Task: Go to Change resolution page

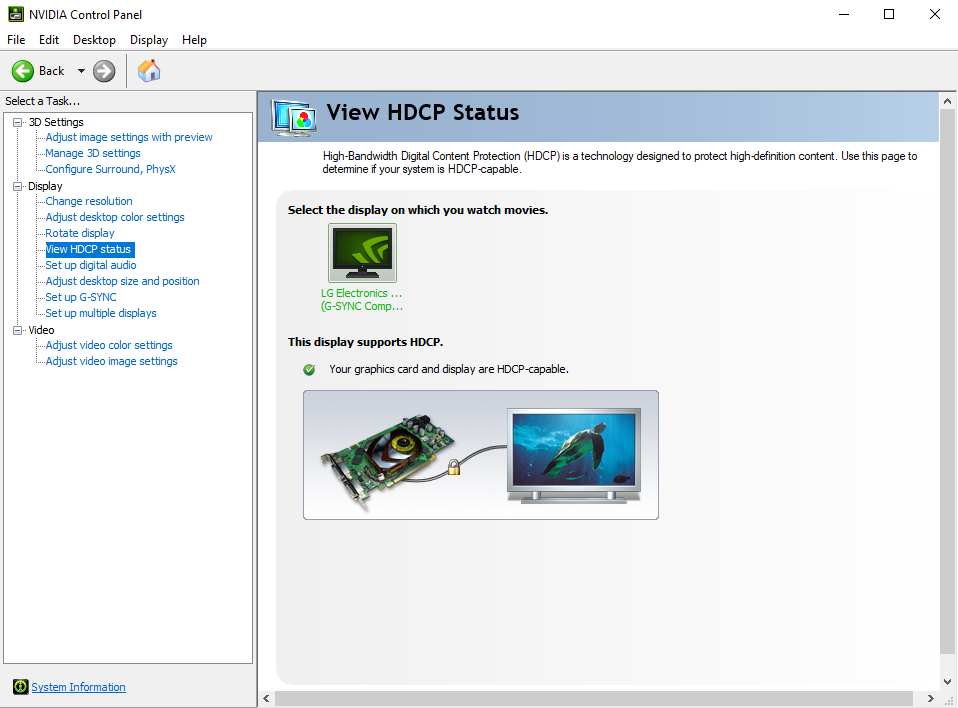Action: click(x=89, y=201)
